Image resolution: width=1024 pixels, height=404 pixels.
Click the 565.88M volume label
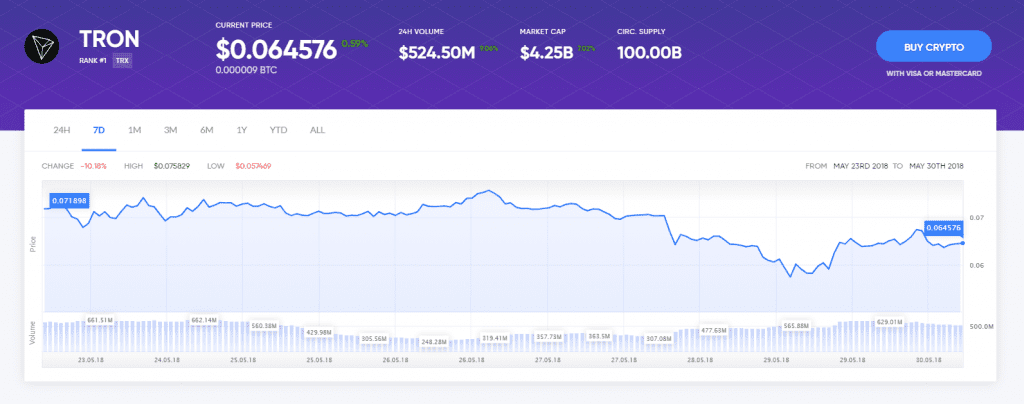tap(796, 326)
